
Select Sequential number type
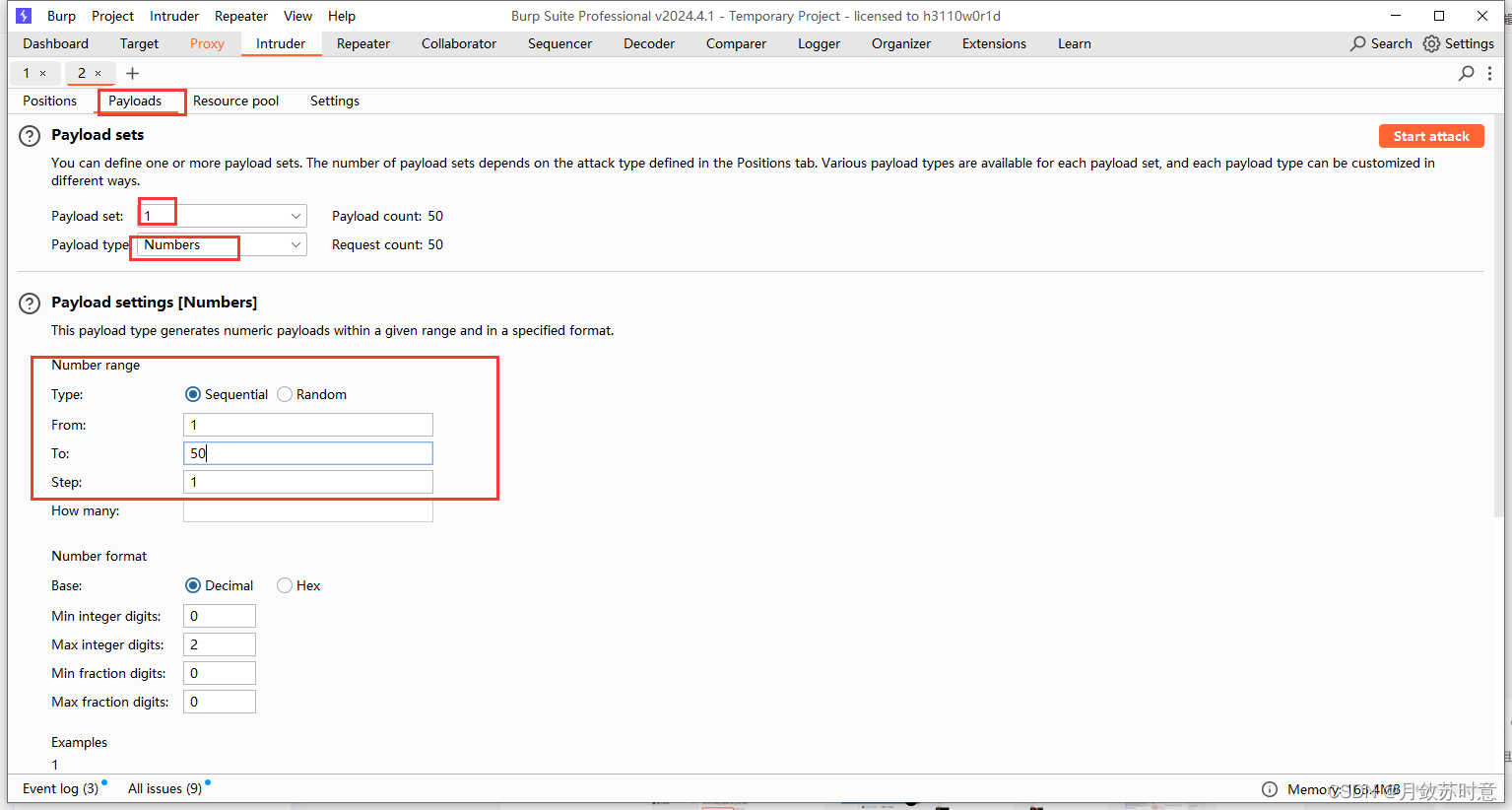coord(193,394)
